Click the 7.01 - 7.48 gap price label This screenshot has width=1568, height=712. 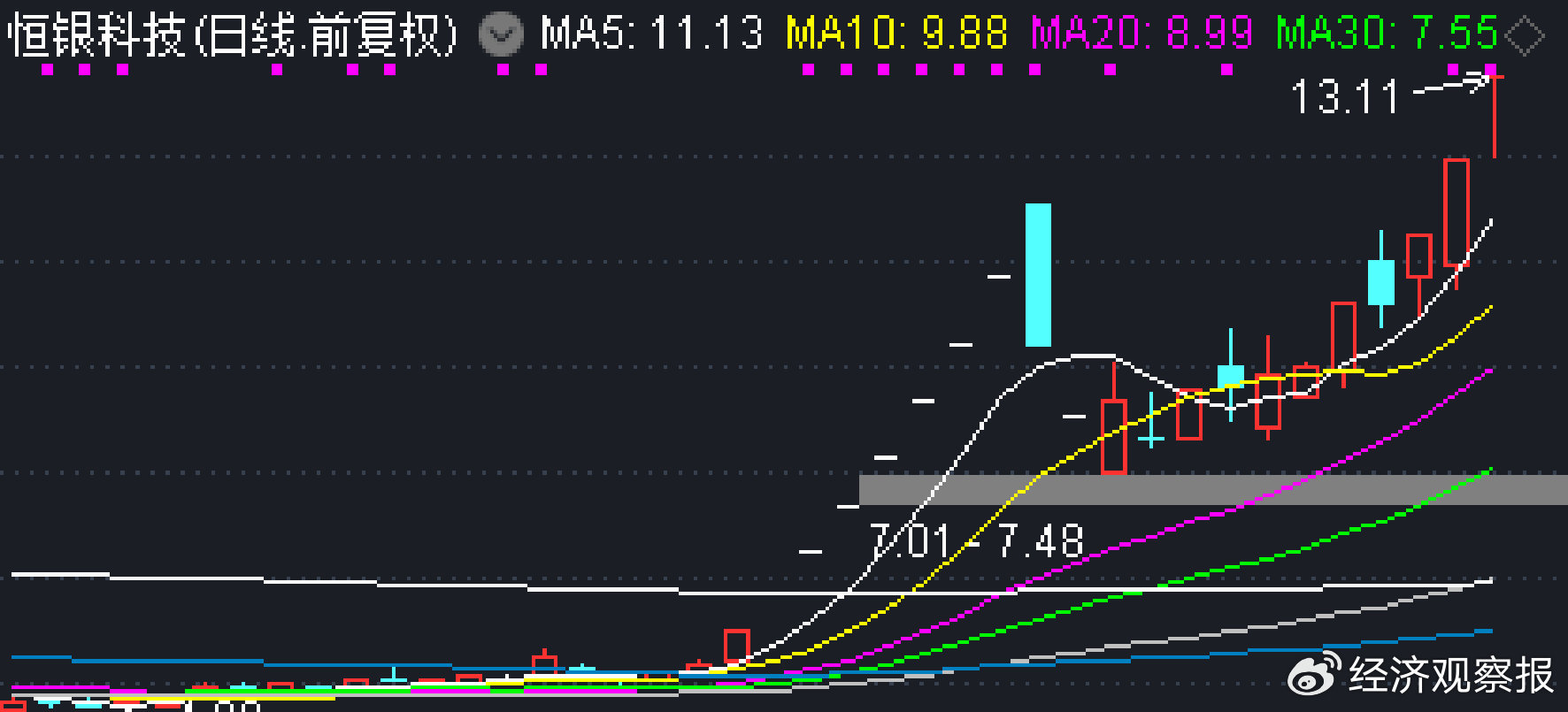coord(976,540)
